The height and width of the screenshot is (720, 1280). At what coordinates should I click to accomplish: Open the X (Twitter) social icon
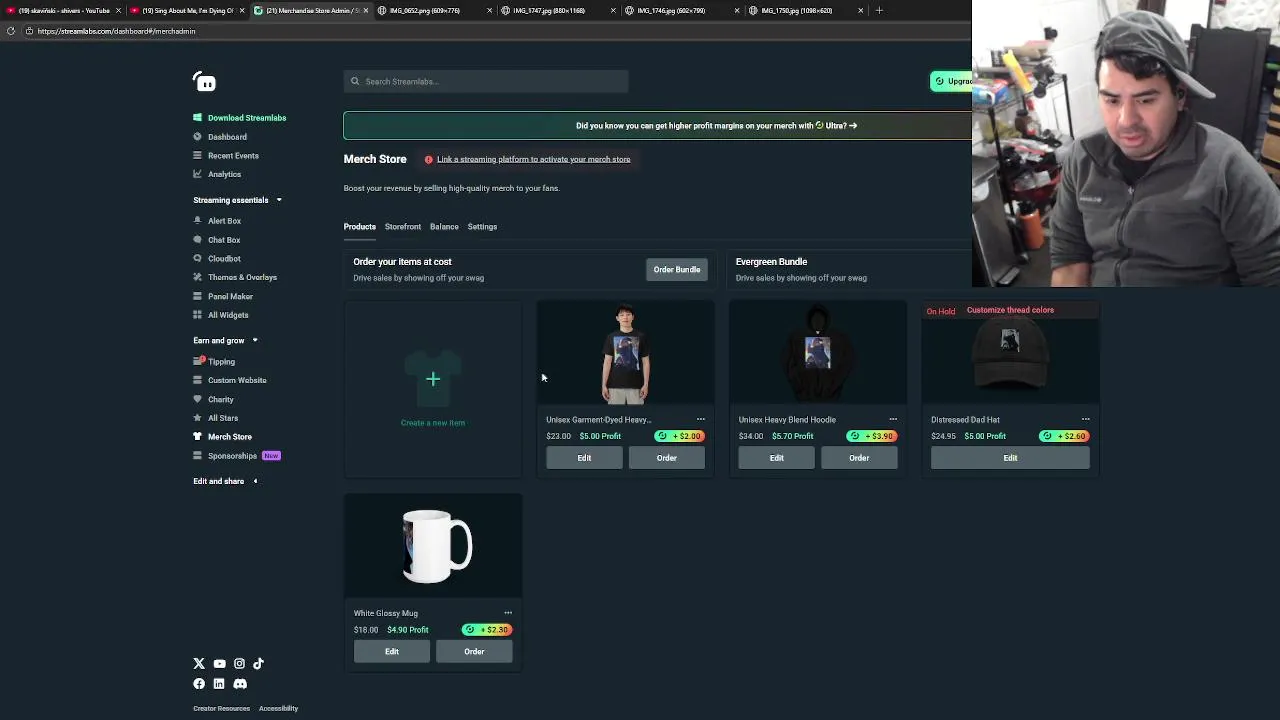coord(199,664)
